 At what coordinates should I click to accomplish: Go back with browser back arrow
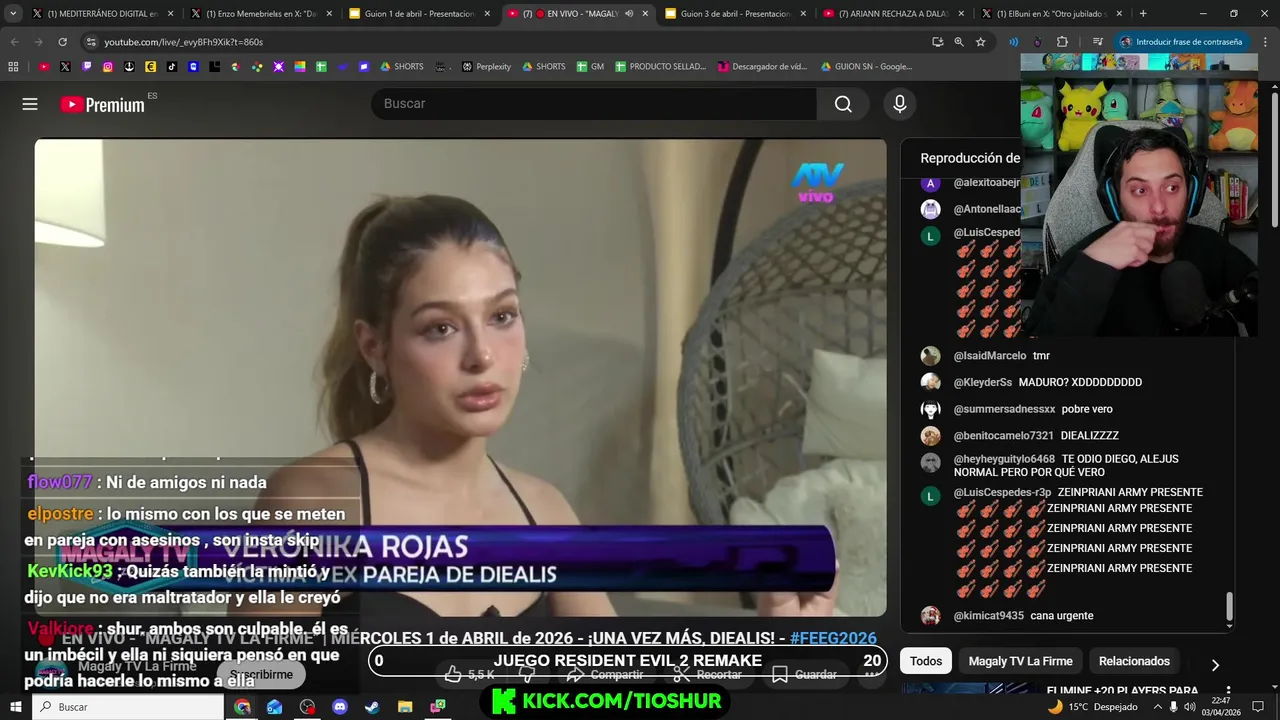click(14, 42)
